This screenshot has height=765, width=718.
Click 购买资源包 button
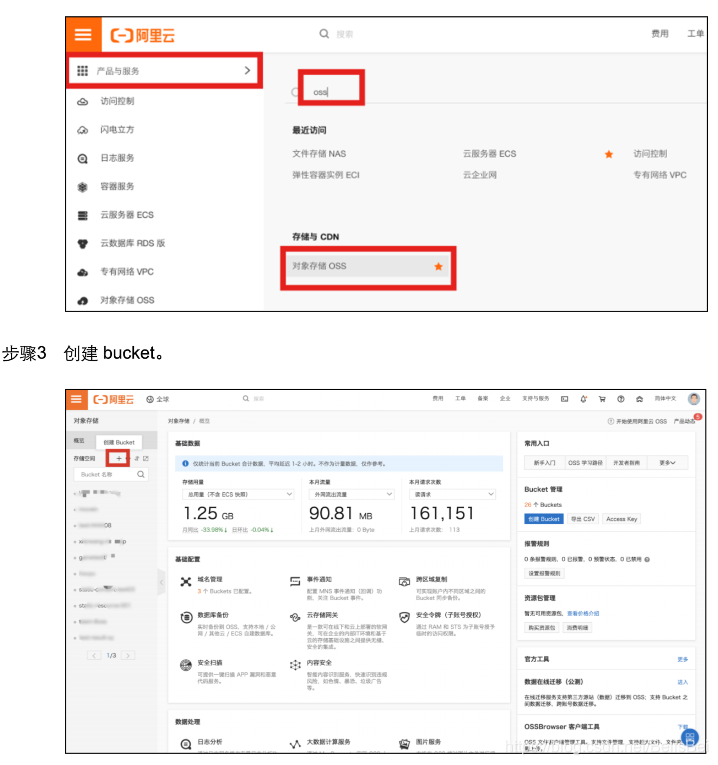(x=541, y=627)
